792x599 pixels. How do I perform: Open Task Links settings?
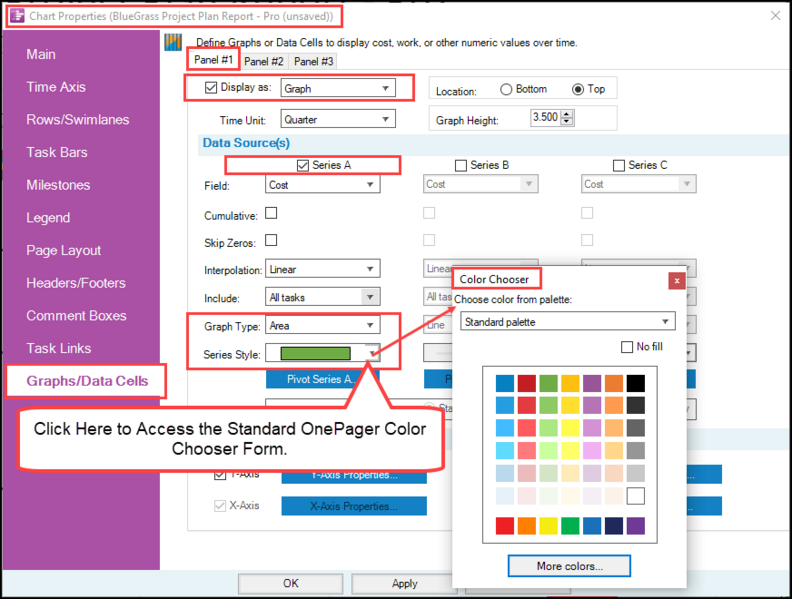[59, 348]
